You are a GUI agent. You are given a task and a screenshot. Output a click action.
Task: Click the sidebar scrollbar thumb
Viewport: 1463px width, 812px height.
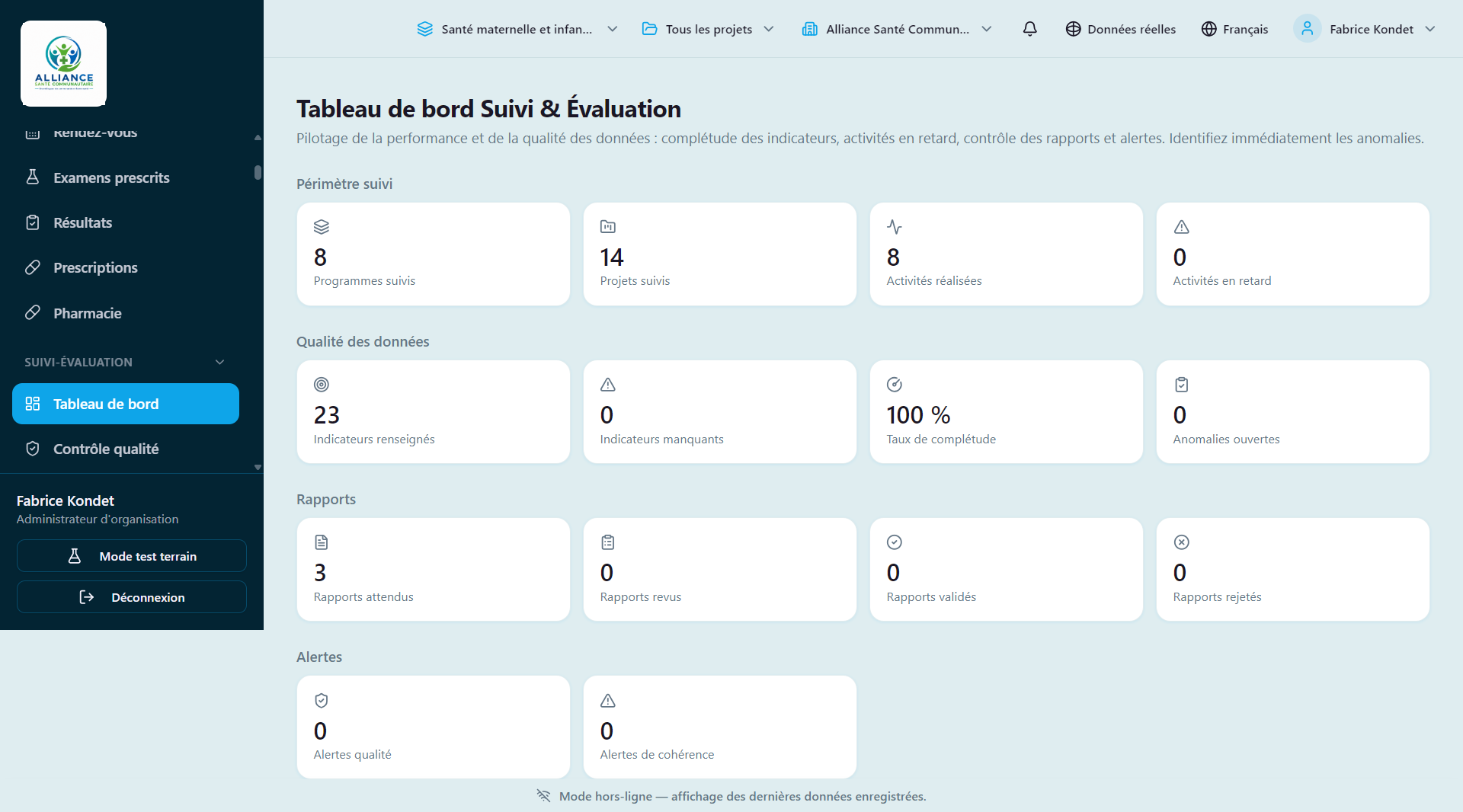click(258, 172)
